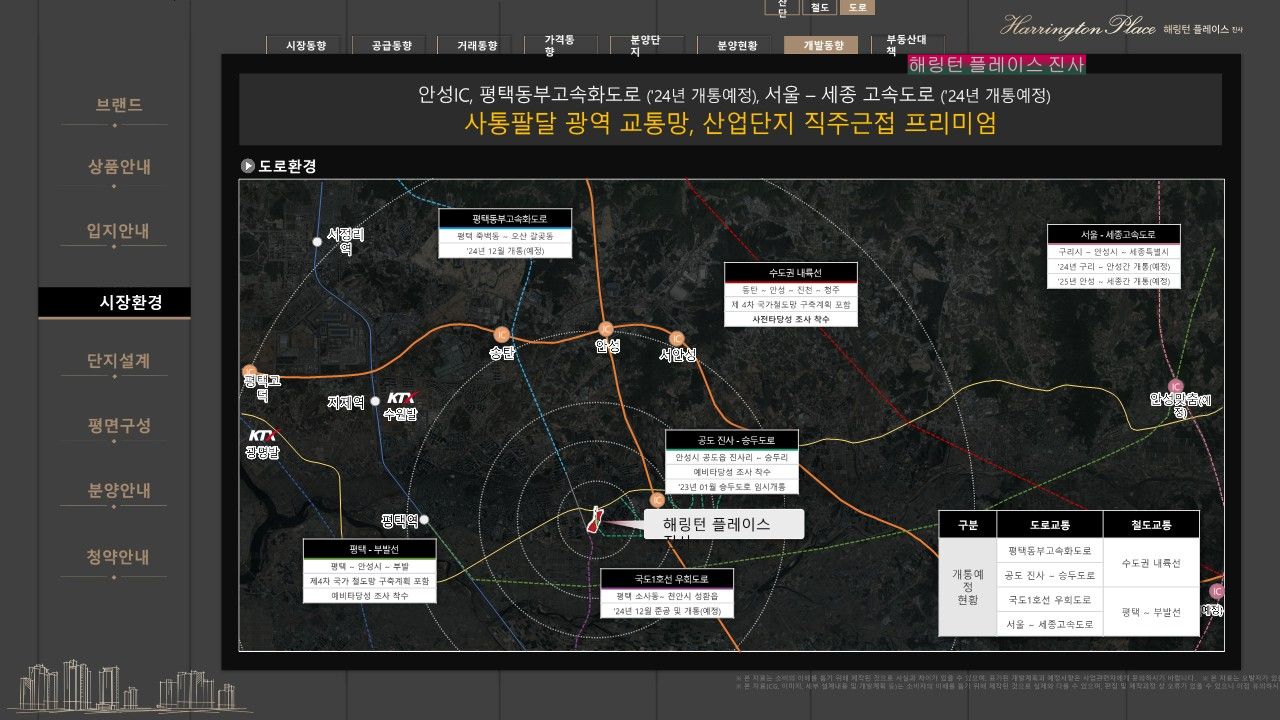The image size is (1280, 720).
Task: Switch to the 가격동향 tab
Action: tap(561, 45)
